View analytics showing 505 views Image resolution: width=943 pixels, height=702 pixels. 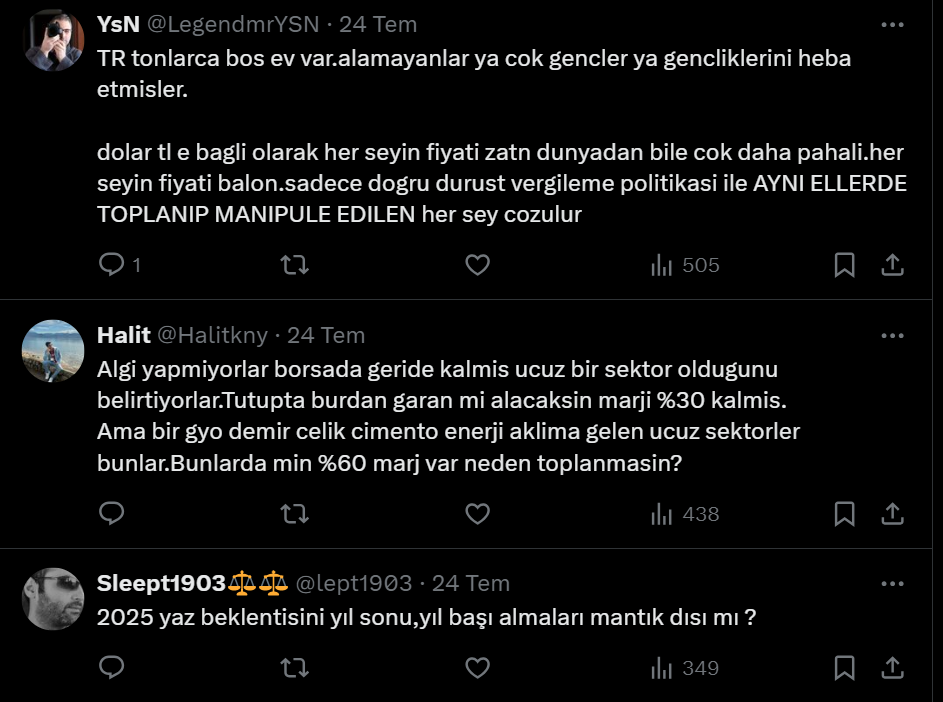[x=685, y=265]
